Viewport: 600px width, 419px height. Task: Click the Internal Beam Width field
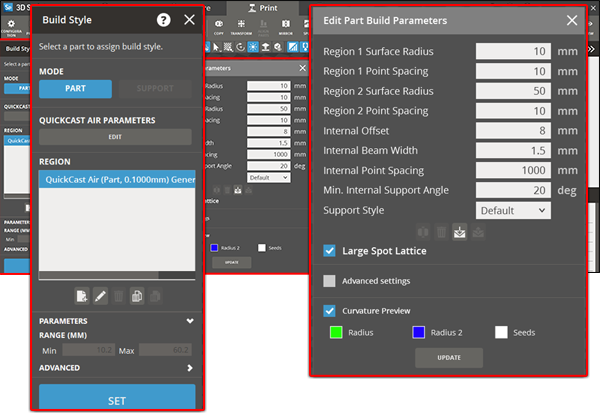513,151
